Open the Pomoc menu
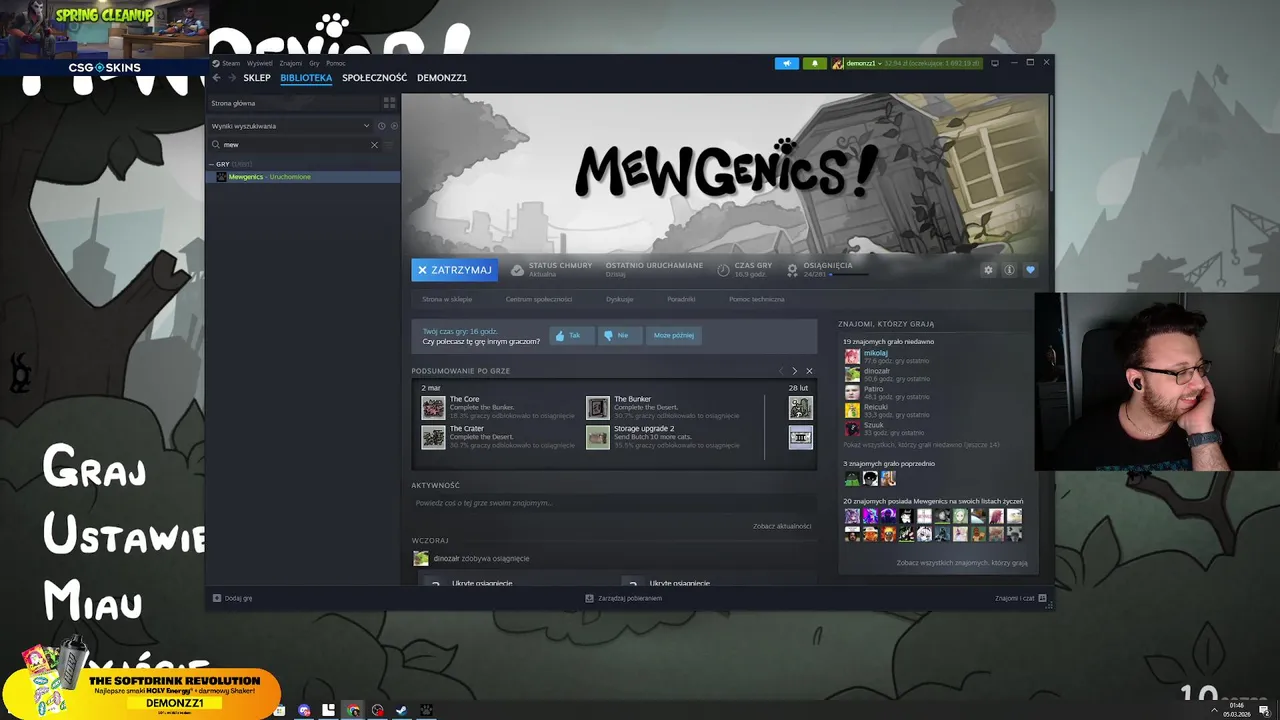Viewport: 1280px width, 720px height. 336,63
